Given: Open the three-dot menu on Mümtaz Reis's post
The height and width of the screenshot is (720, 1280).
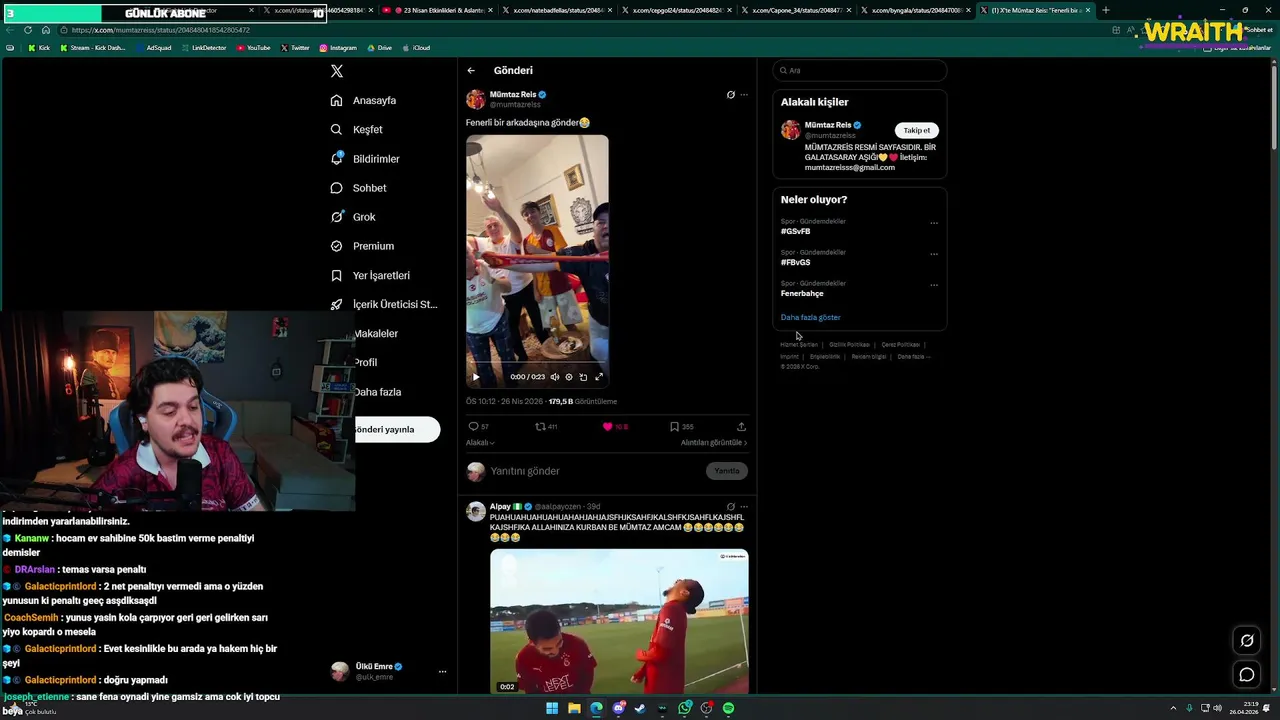Looking at the screenshot, I should click(743, 95).
